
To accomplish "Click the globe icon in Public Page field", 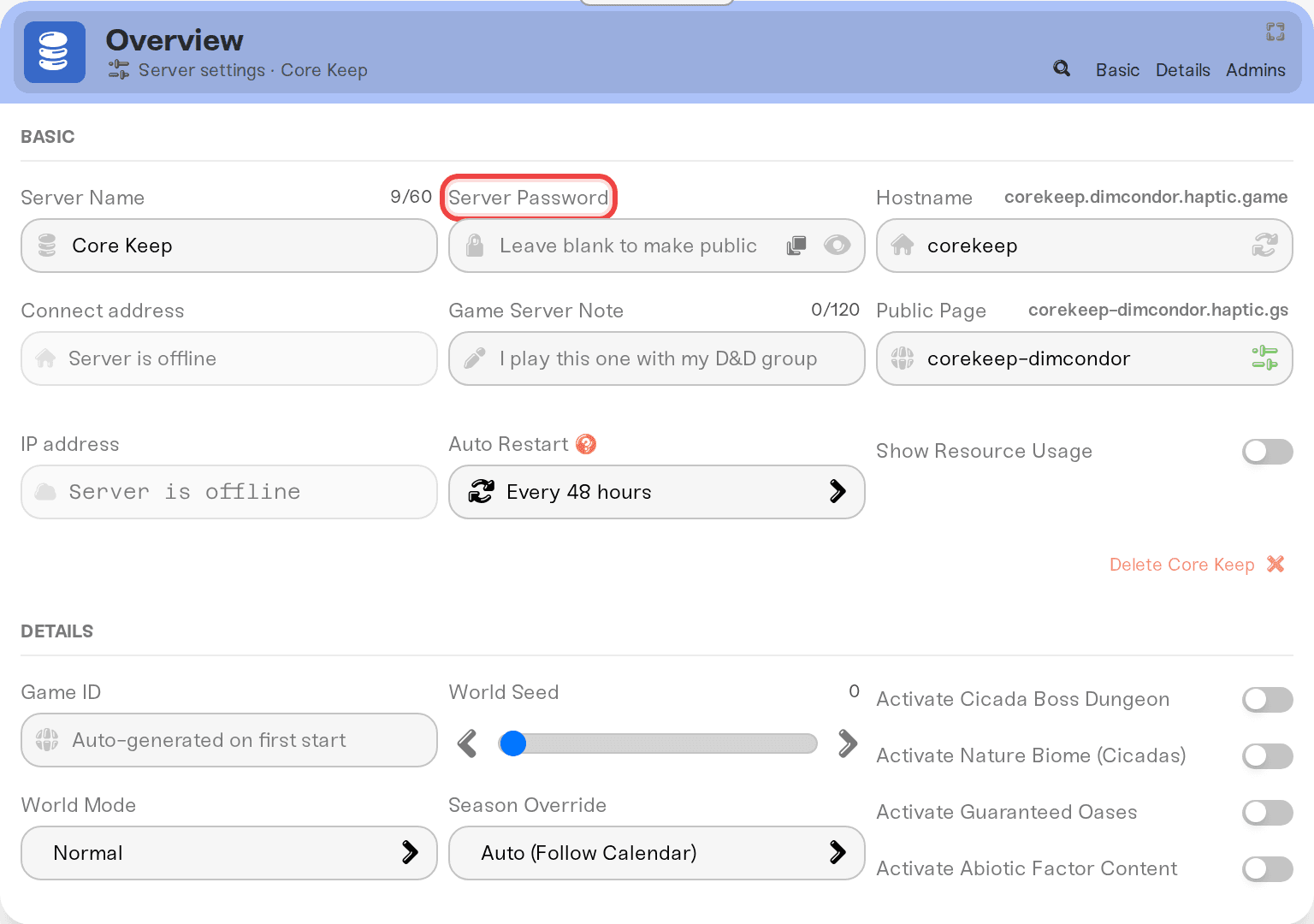I will [903, 358].
